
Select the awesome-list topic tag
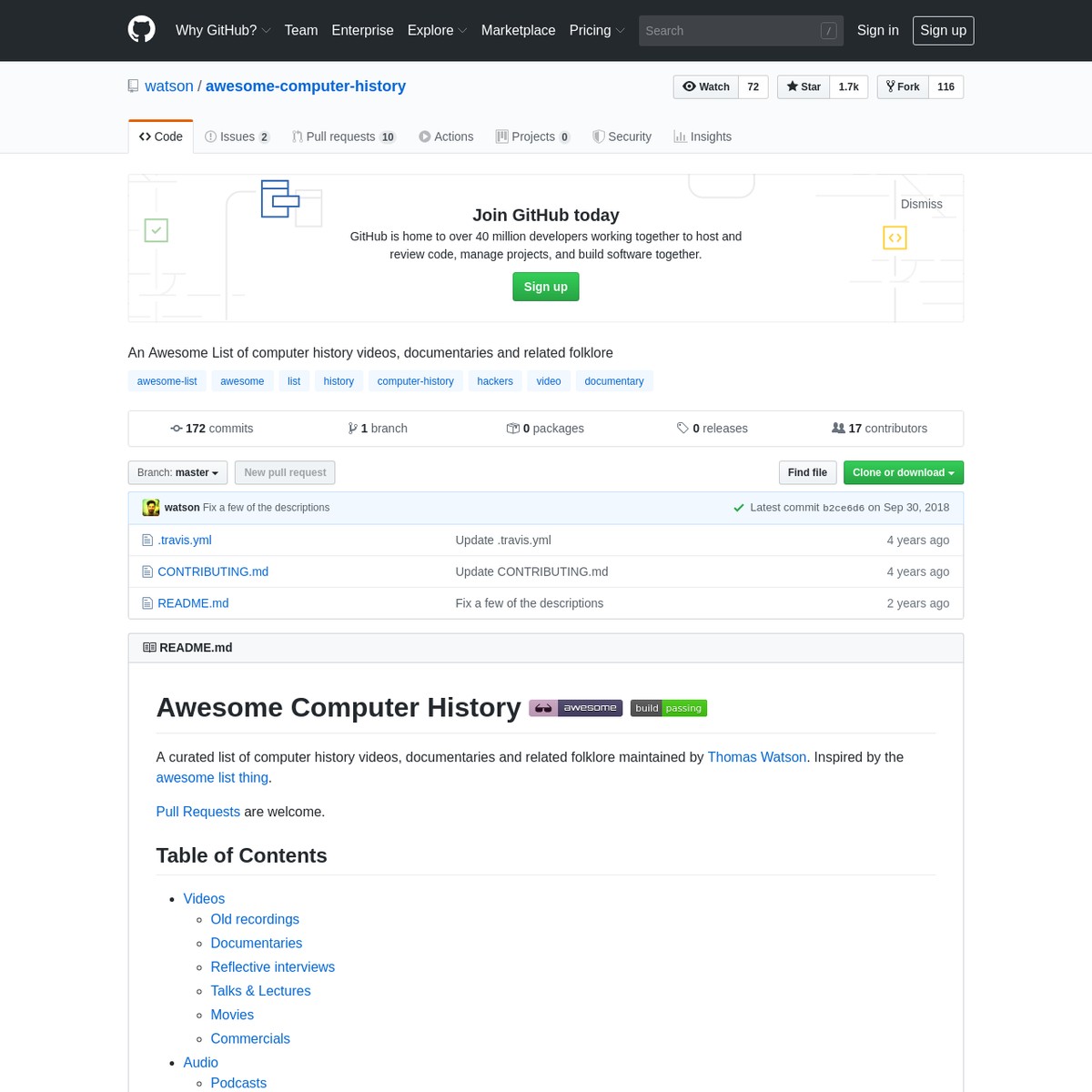pyautogui.click(x=167, y=381)
